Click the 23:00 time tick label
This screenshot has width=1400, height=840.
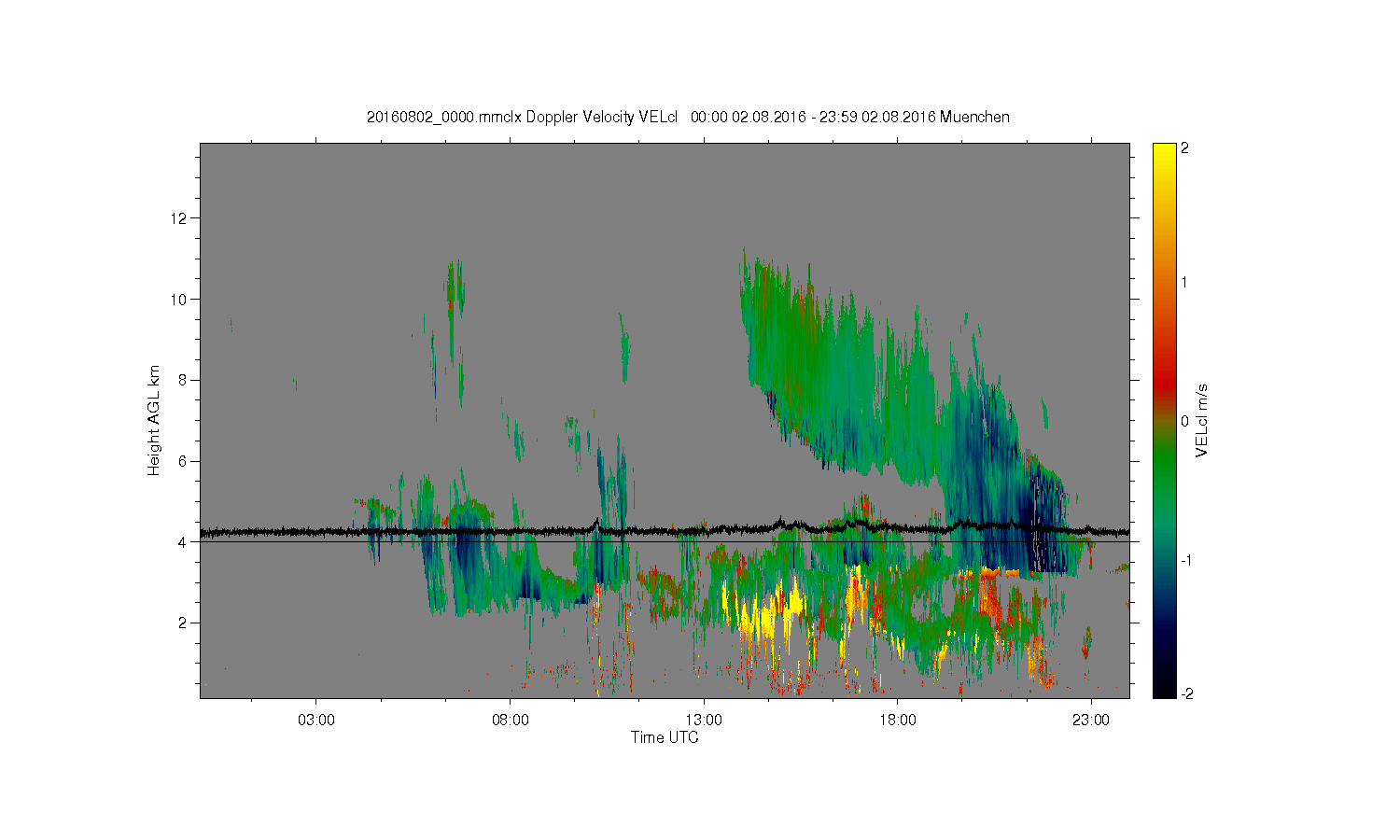pos(1091,721)
